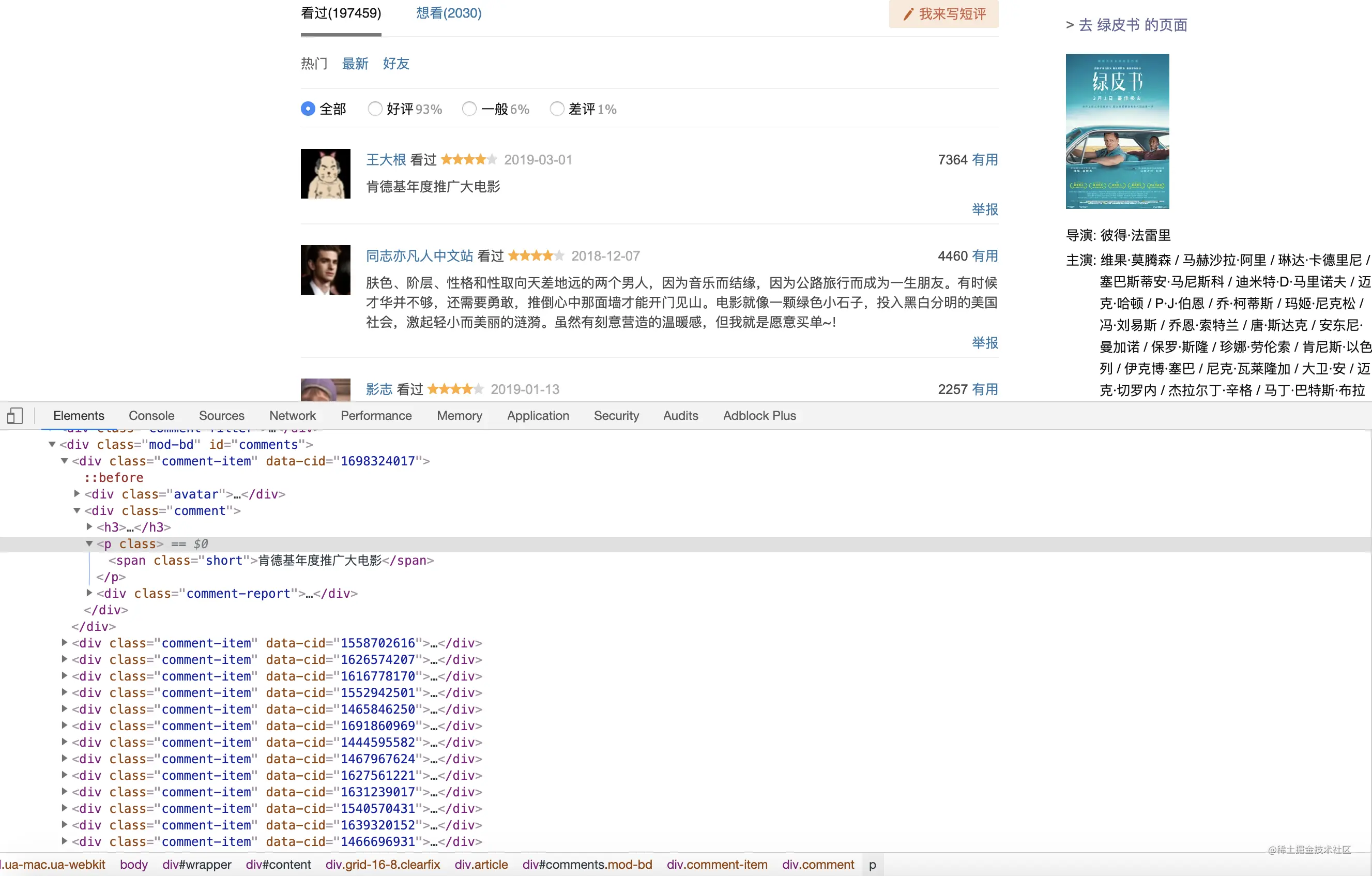Collapse the selected p class node
Image resolution: width=1372 pixels, height=876 pixels.
[x=89, y=543]
